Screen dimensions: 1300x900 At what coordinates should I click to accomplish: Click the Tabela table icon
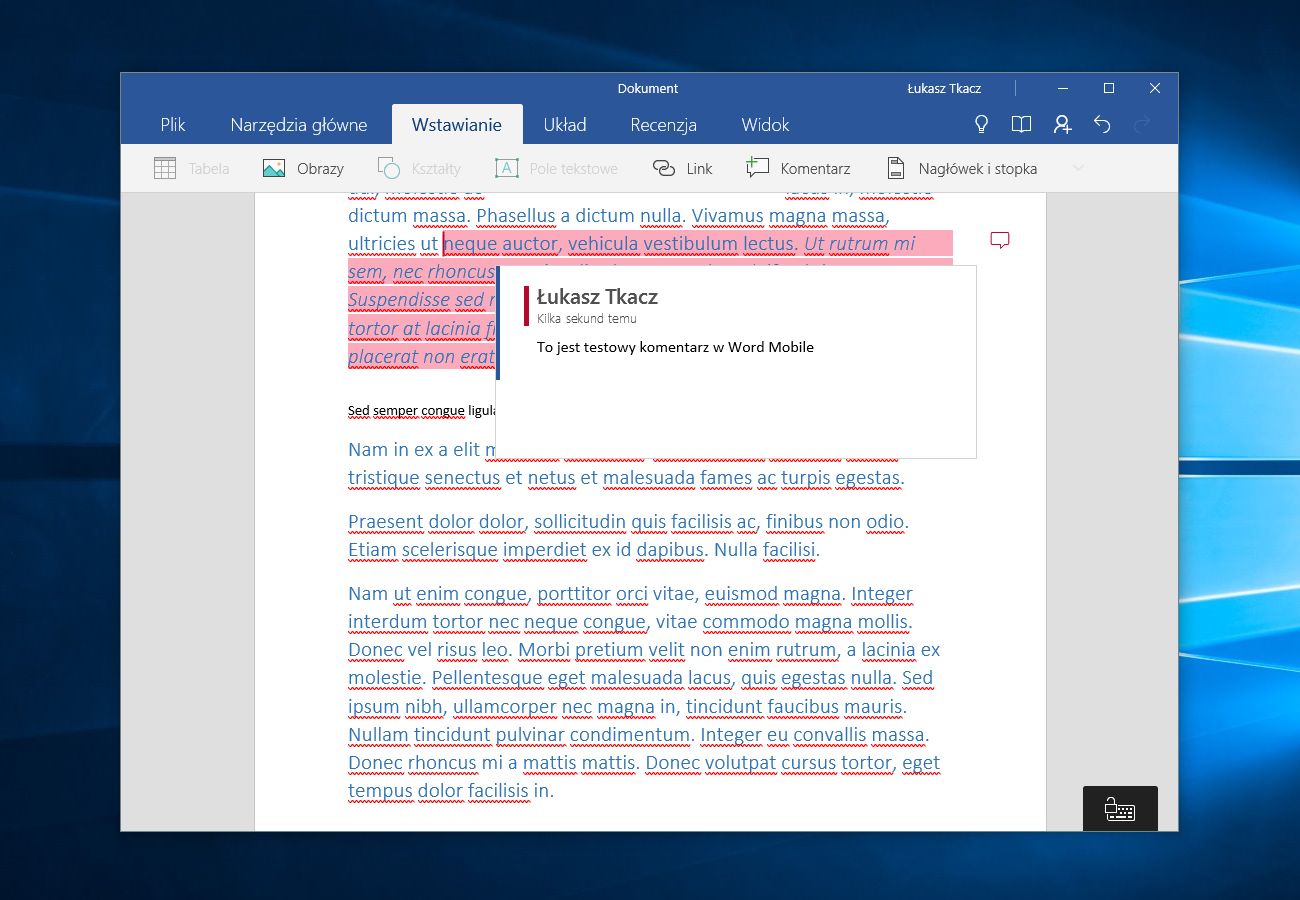165,169
